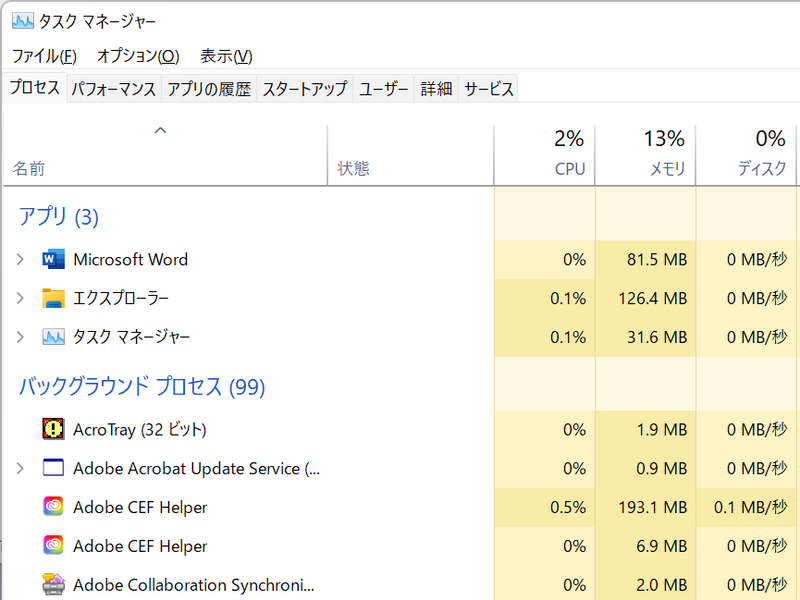The height and width of the screenshot is (600, 800).
Task: Click the Adobe Acrobat Update Service icon
Action: (x=53, y=468)
